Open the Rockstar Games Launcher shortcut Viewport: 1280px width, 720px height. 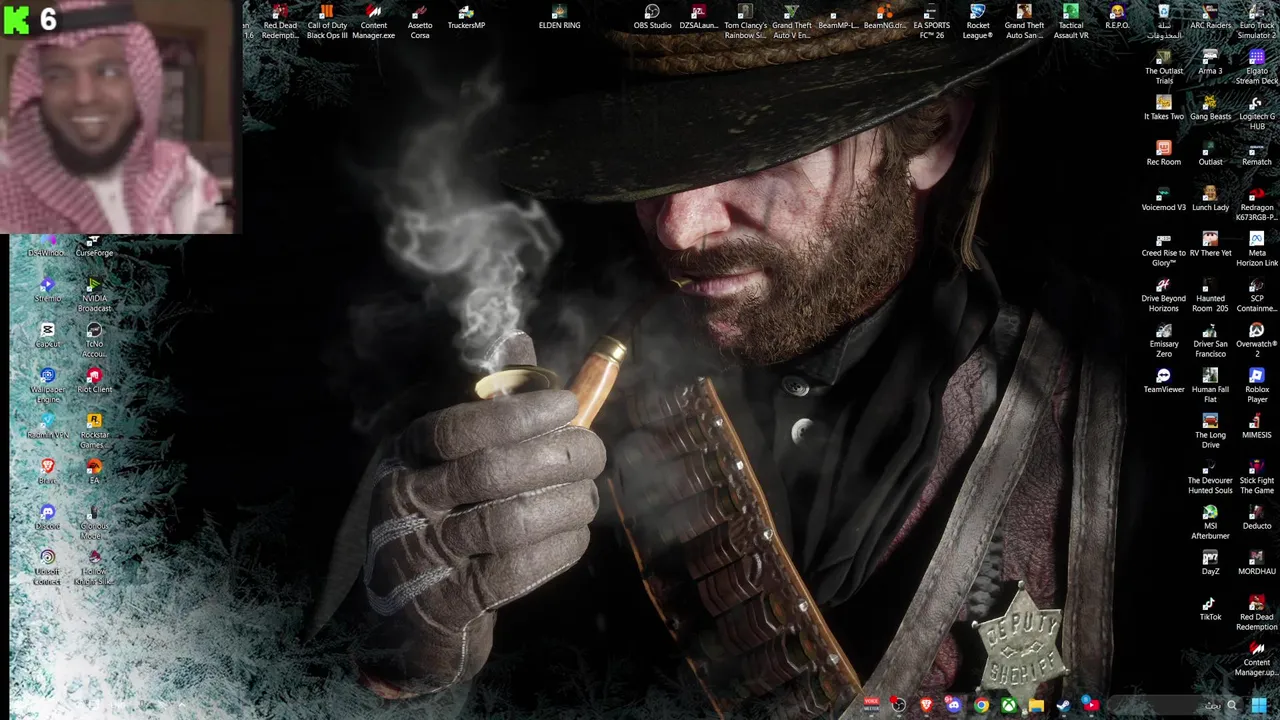pos(94,431)
